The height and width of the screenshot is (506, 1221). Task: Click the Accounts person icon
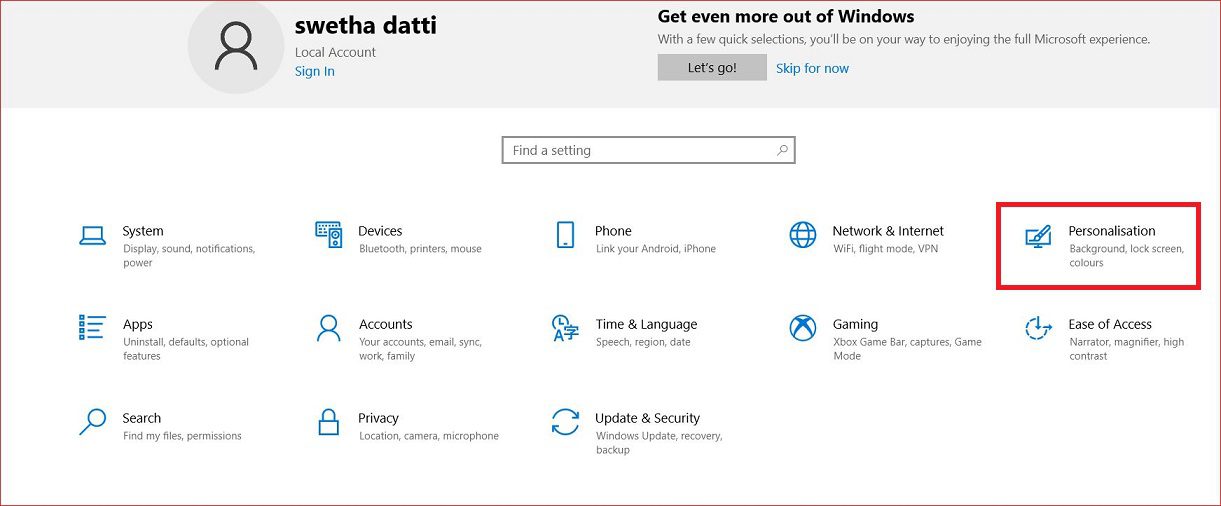point(328,328)
